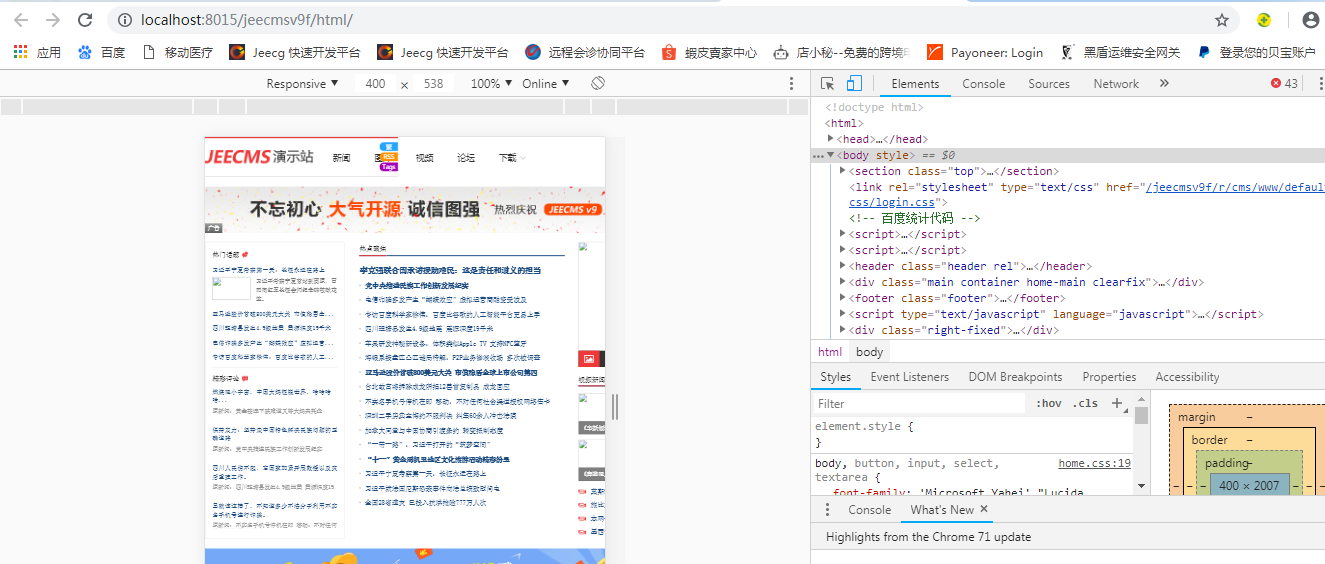Open the home.css:19 source link
The height and width of the screenshot is (564, 1325).
click(1094, 463)
